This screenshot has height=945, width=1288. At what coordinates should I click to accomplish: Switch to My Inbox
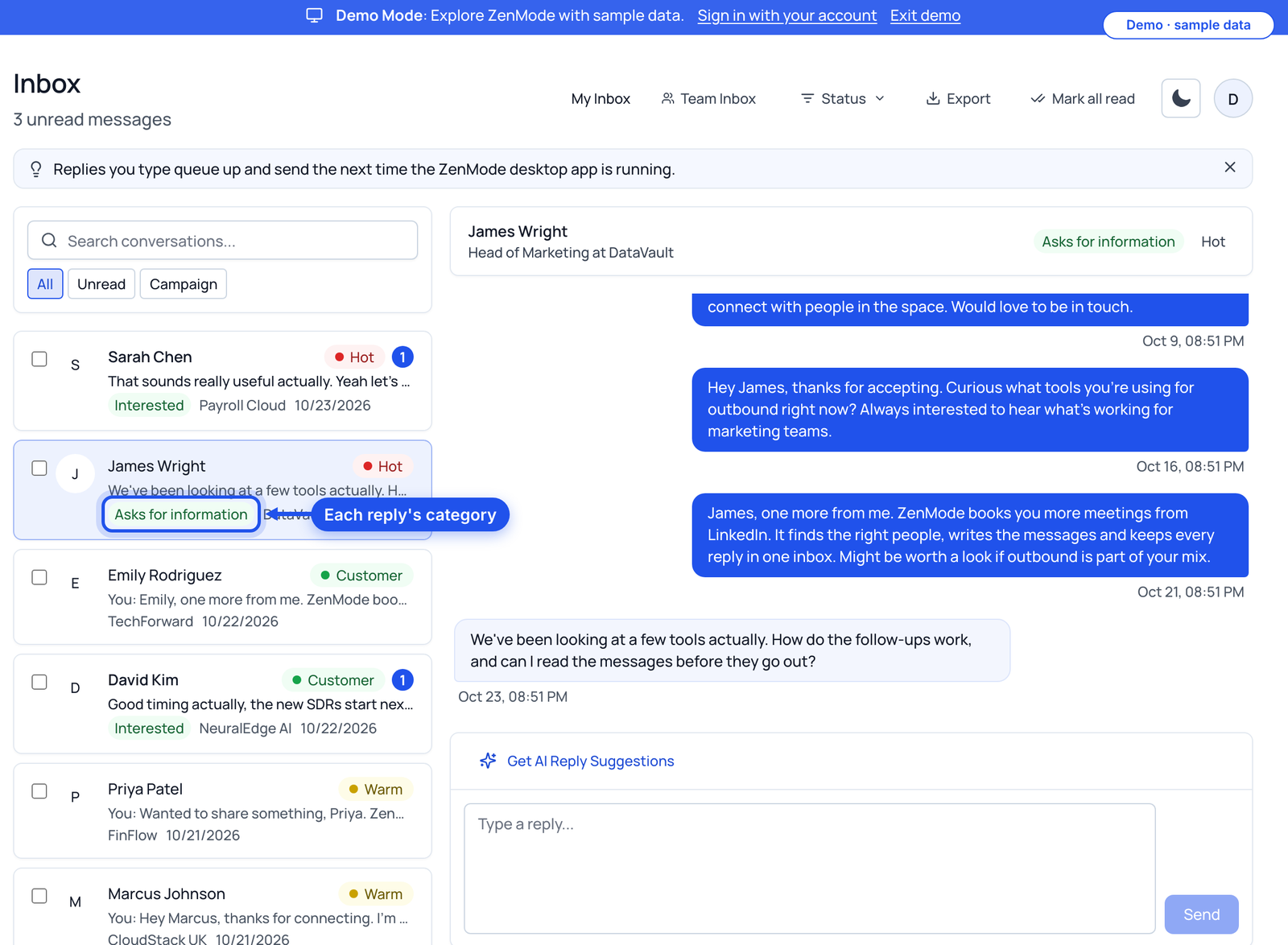pos(601,98)
